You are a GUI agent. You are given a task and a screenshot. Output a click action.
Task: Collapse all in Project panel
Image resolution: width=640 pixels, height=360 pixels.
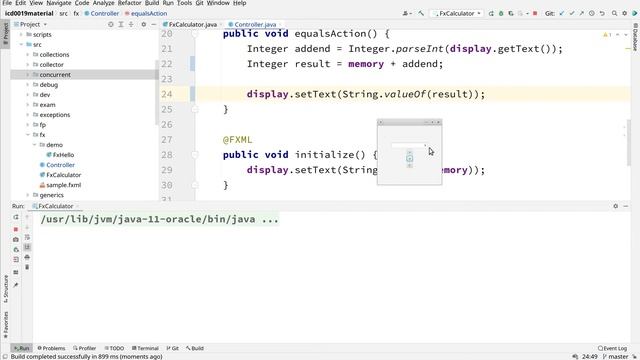coord(131,24)
